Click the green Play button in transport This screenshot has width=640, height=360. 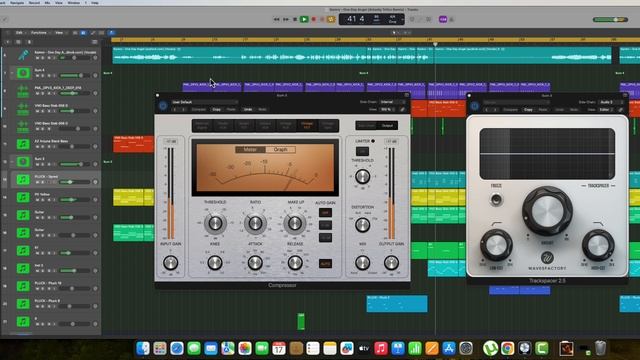[x=304, y=19]
